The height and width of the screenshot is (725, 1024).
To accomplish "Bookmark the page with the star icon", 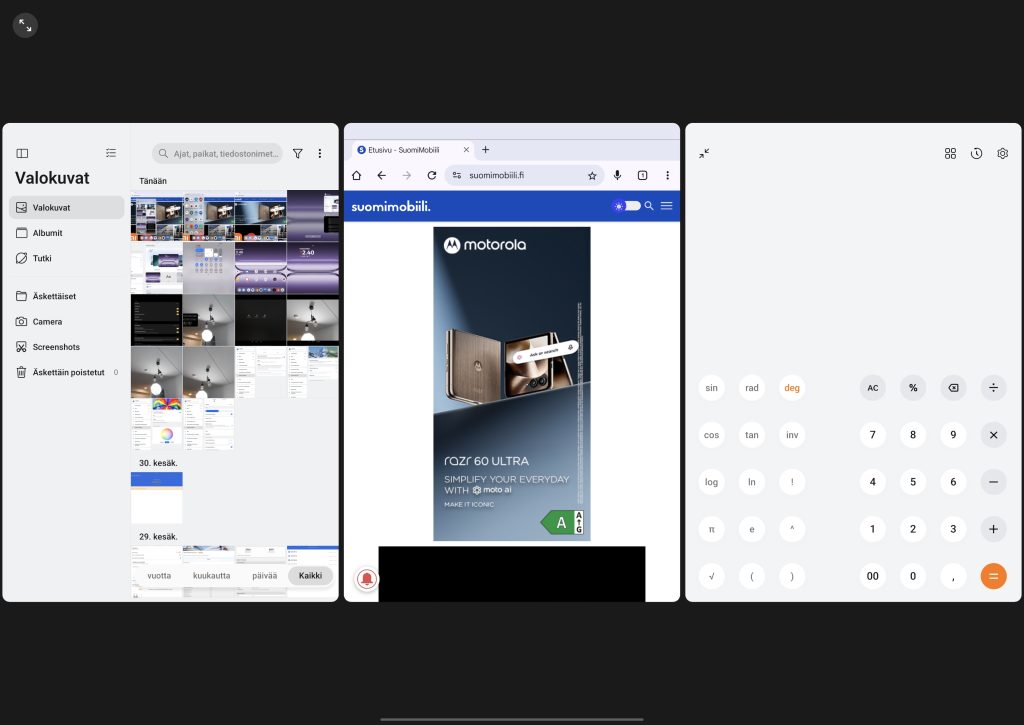I will [592, 176].
